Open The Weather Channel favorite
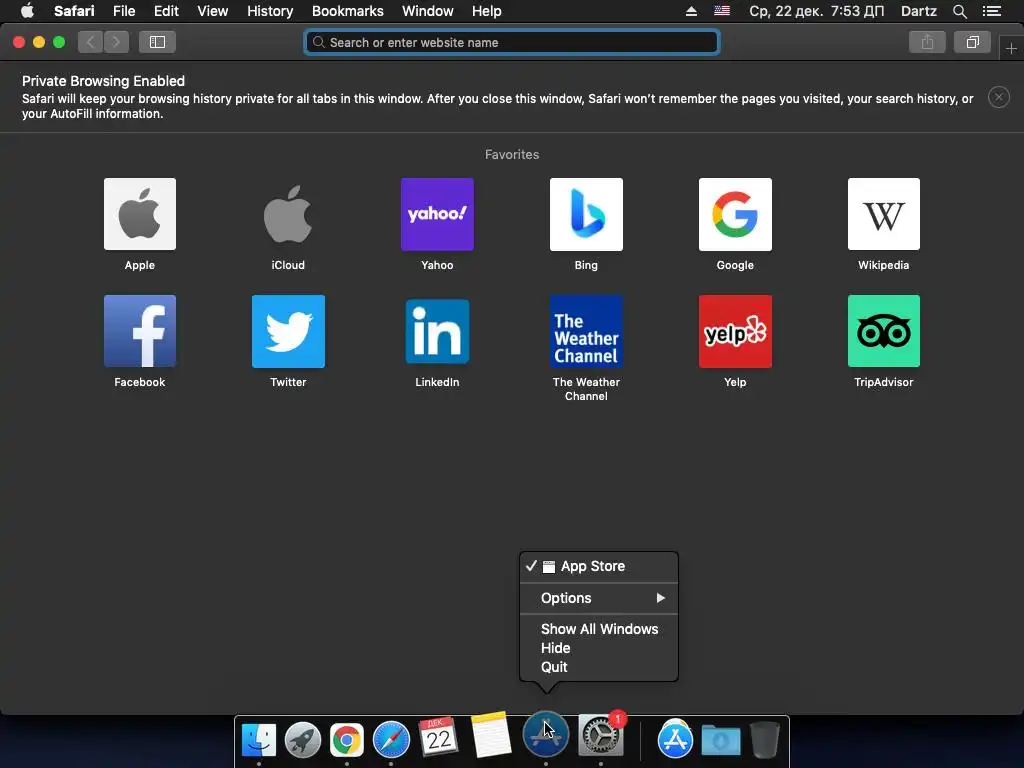1024x768 pixels. click(x=586, y=331)
